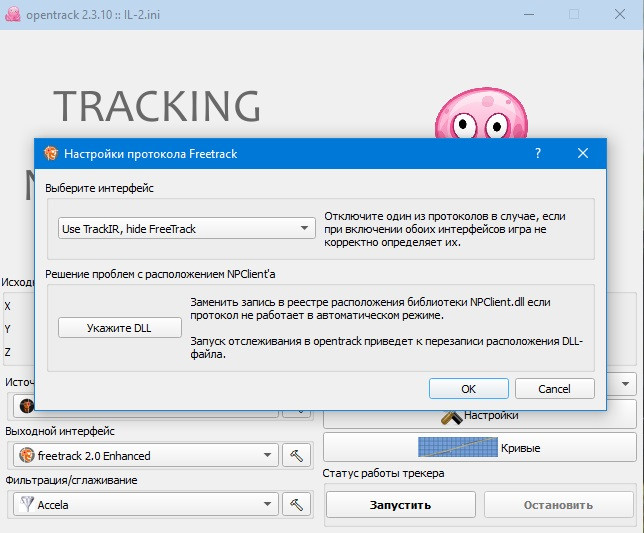Click the help question mark in dialog title
Image resolution: width=644 pixels, height=533 pixels.
(538, 153)
